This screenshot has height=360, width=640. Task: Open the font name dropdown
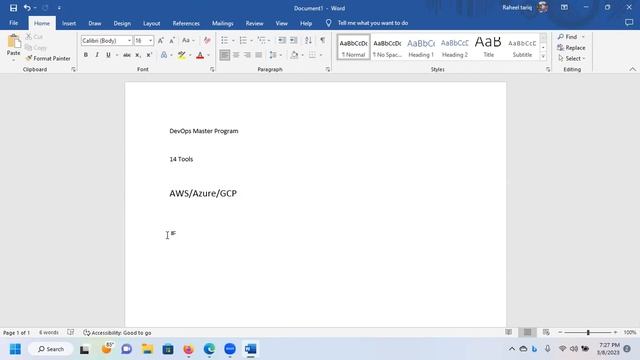129,41
